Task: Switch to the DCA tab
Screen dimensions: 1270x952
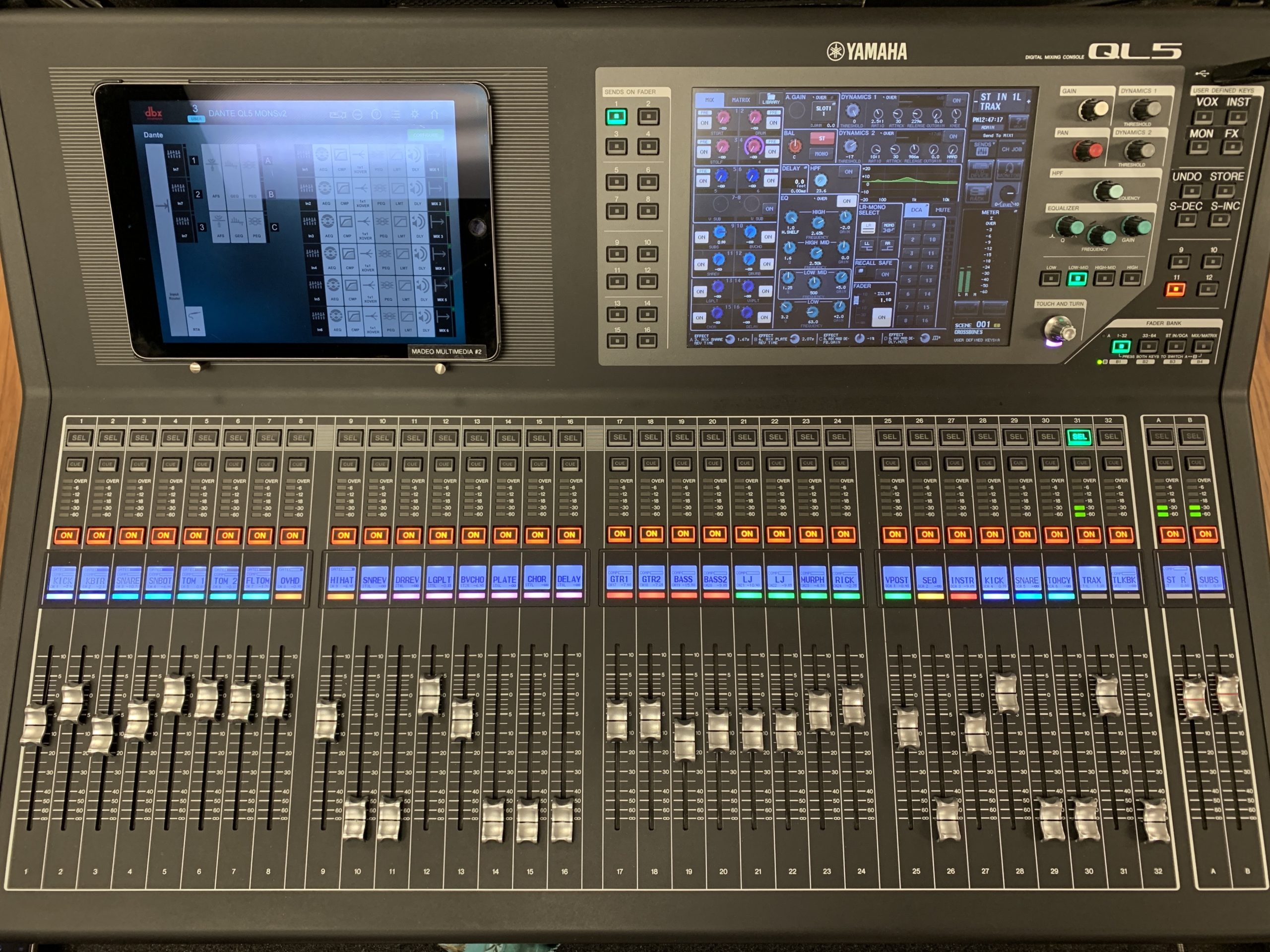Action: point(917,210)
